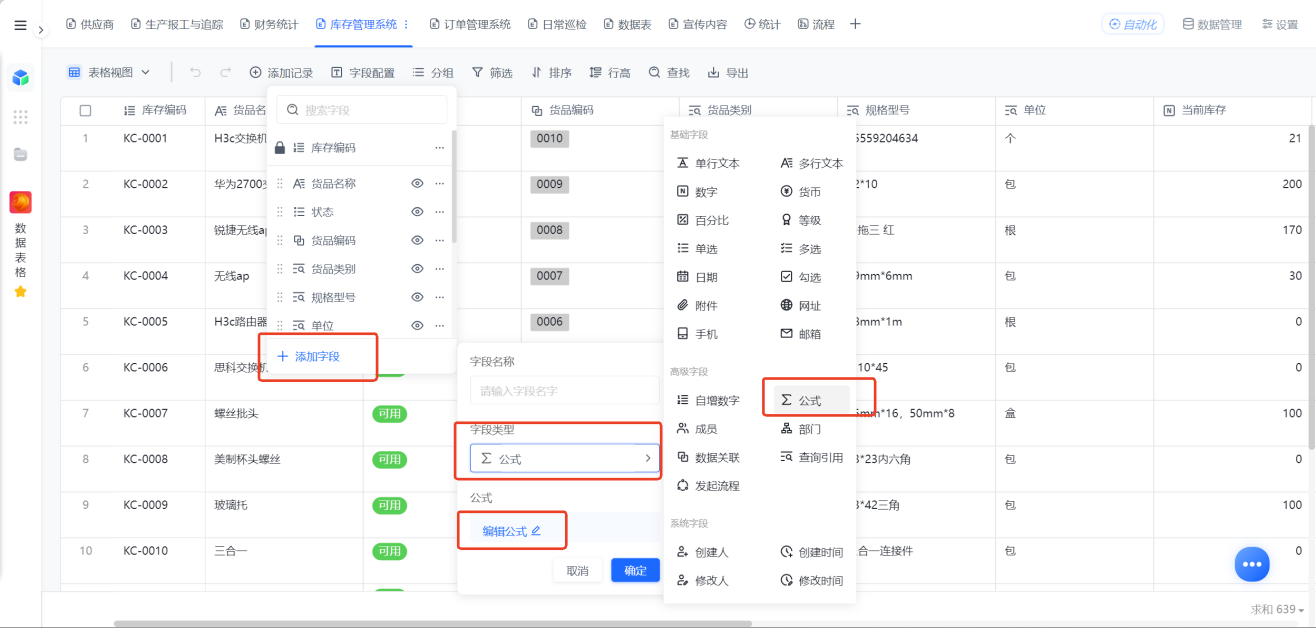Viewport: 1316px width, 628px height.
Task: Toggle visibility eye for 货品类别 field
Action: tap(417, 269)
